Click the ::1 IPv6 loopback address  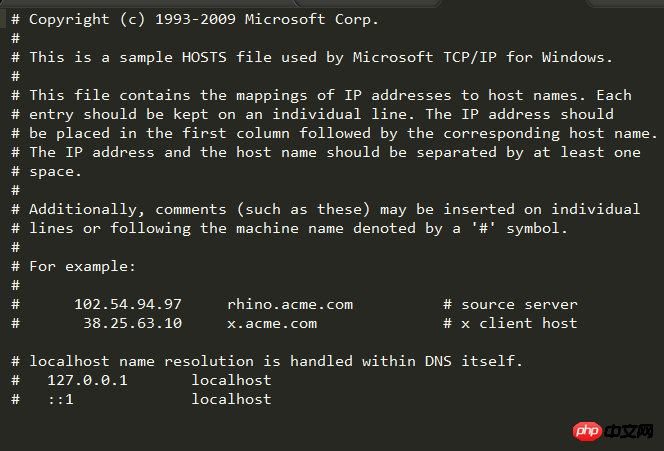tap(60, 400)
